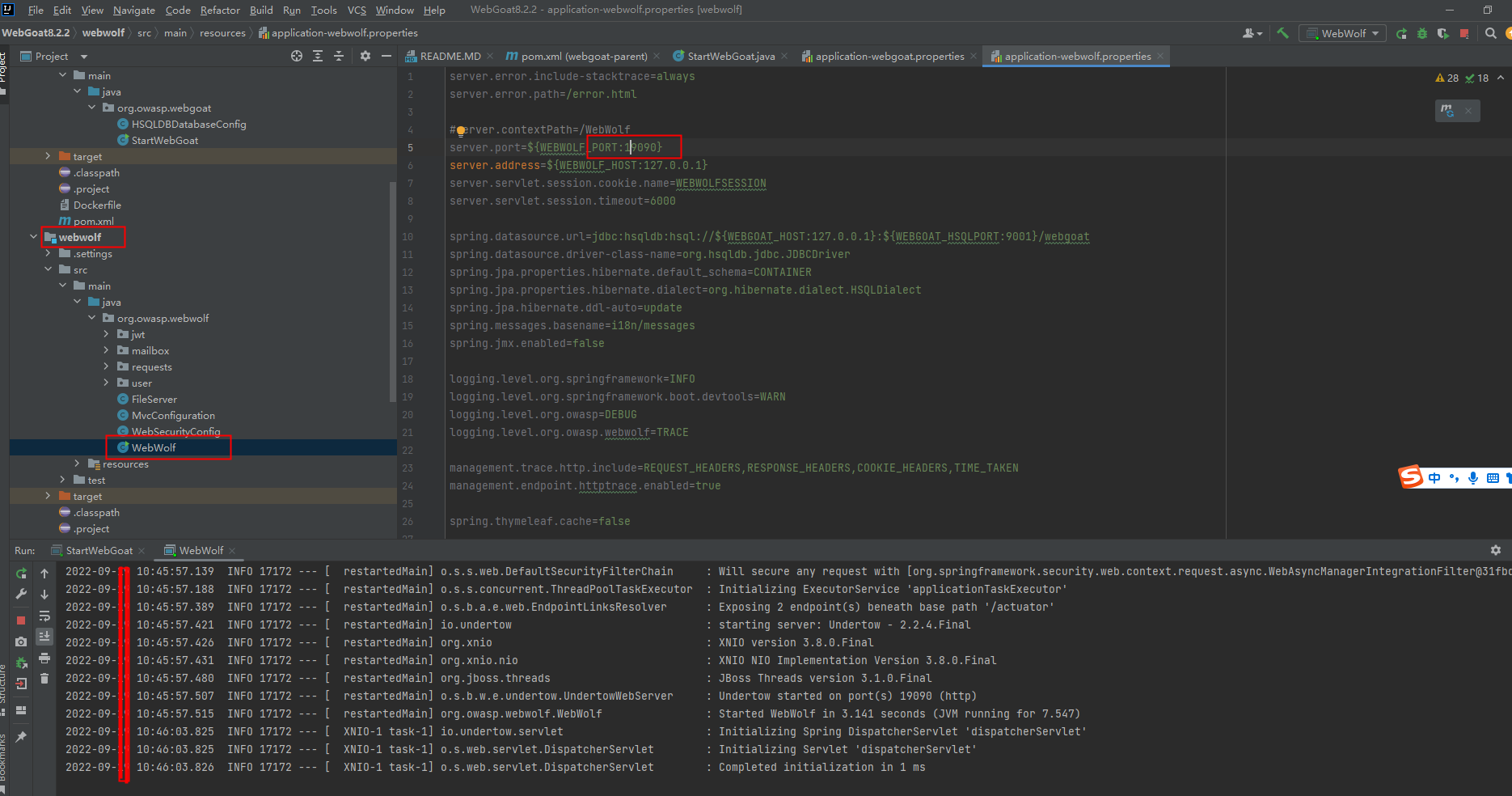
Task: Toggle scroll to end of console
Action: click(x=44, y=637)
